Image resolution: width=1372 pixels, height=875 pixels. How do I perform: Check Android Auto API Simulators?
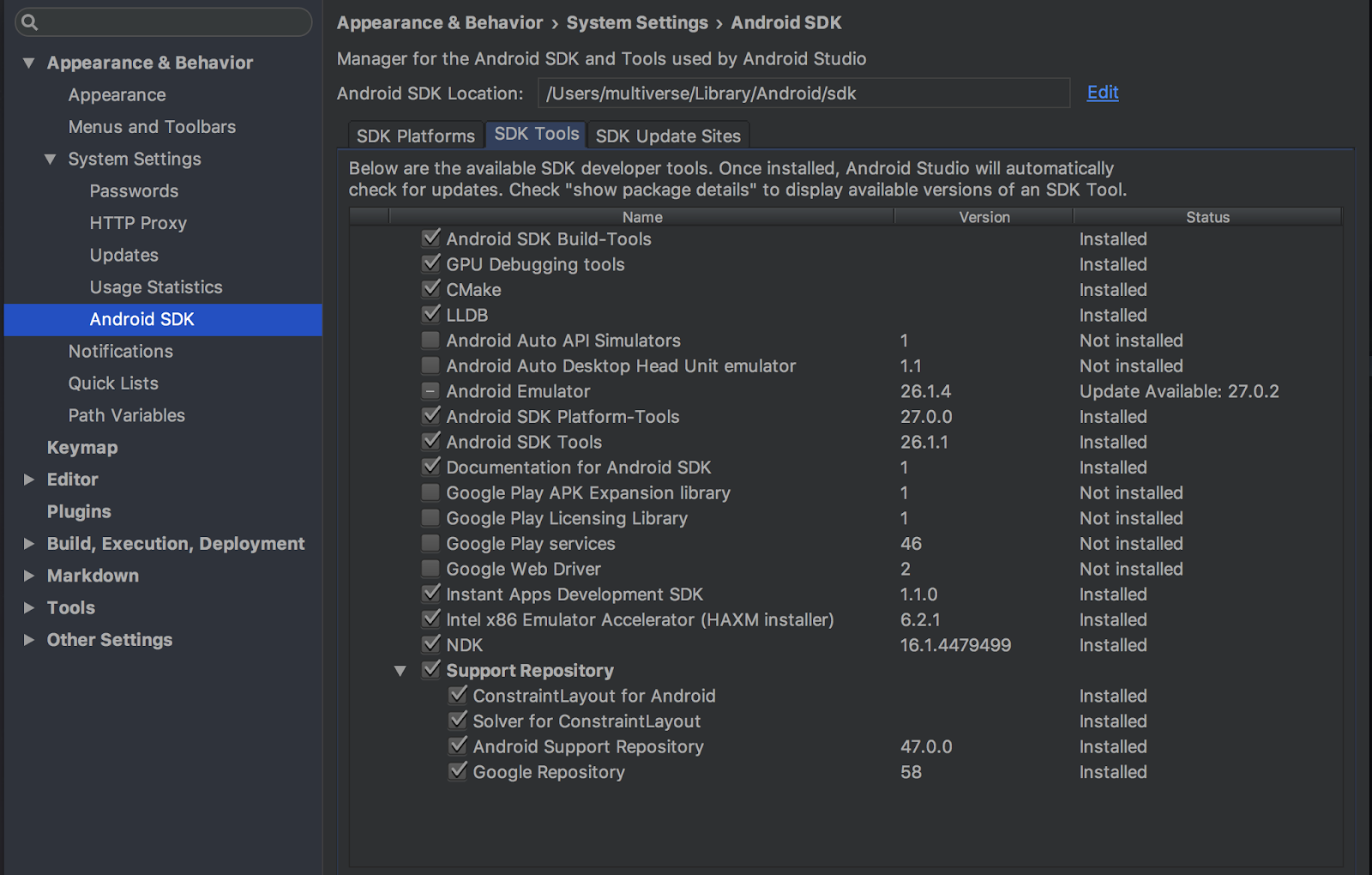tap(430, 340)
